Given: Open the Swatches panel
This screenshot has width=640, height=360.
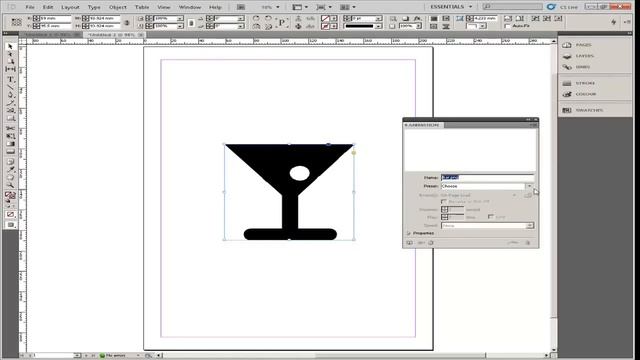Looking at the screenshot, I should click(x=582, y=110).
